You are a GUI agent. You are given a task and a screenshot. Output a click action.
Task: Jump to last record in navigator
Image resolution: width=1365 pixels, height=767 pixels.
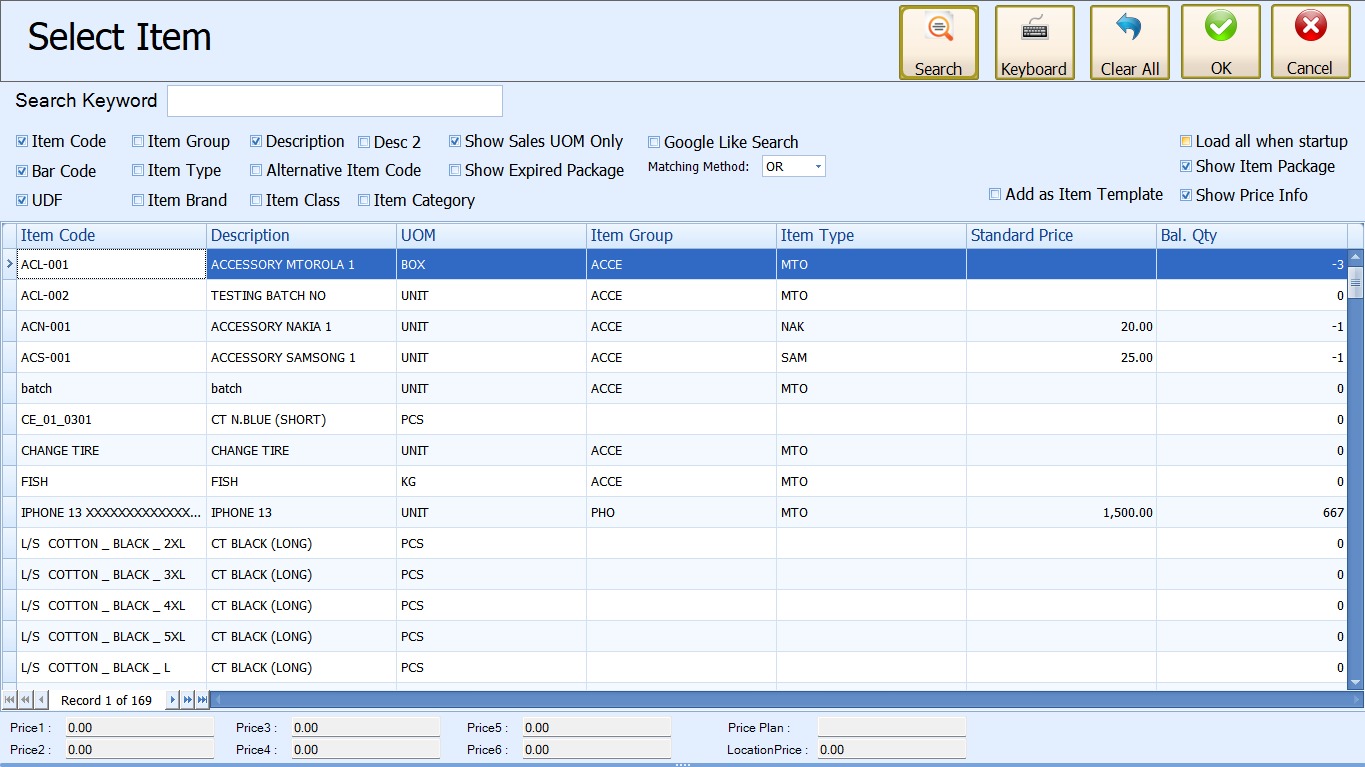click(203, 700)
